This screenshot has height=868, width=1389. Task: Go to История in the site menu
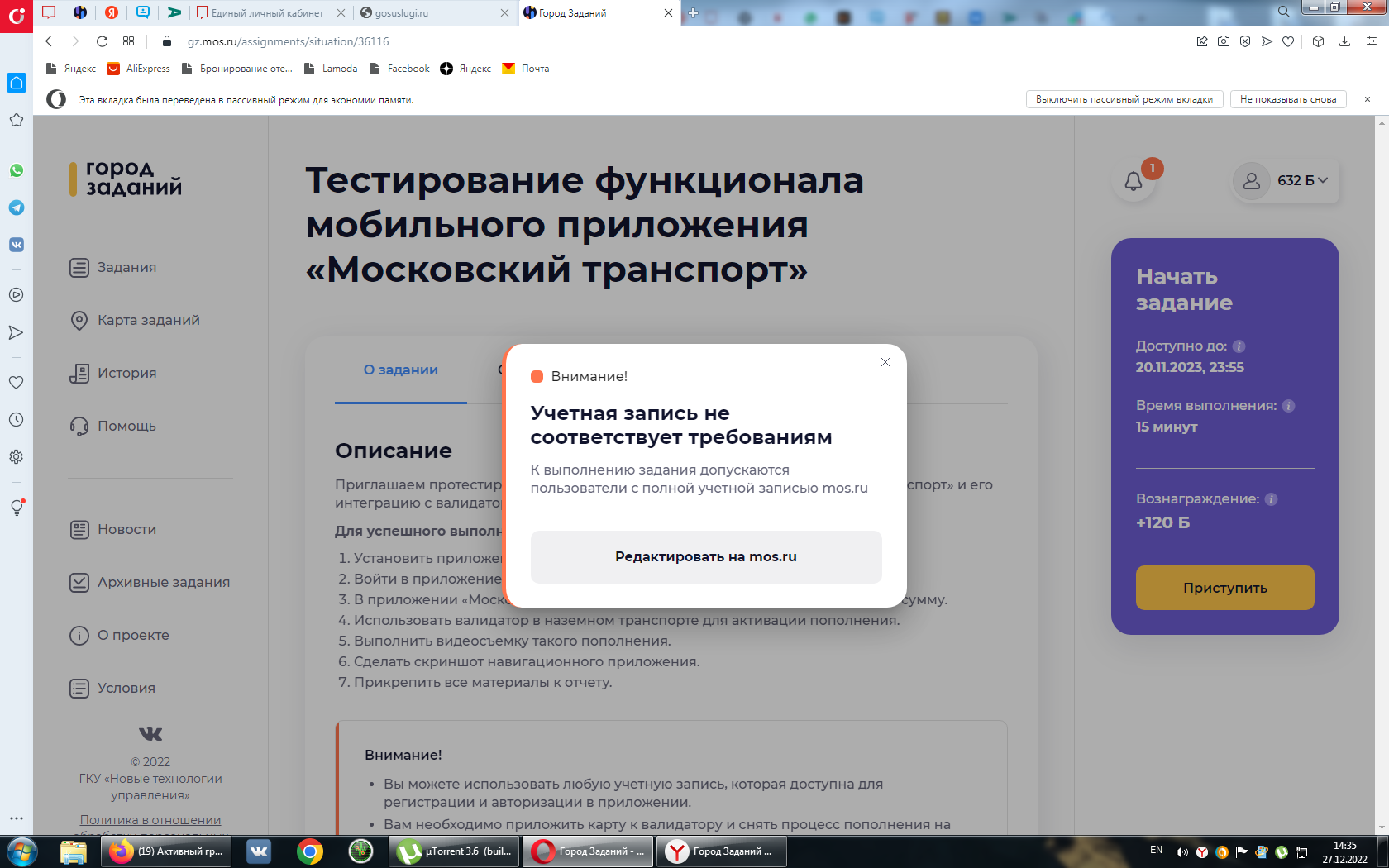pyautogui.click(x=113, y=373)
